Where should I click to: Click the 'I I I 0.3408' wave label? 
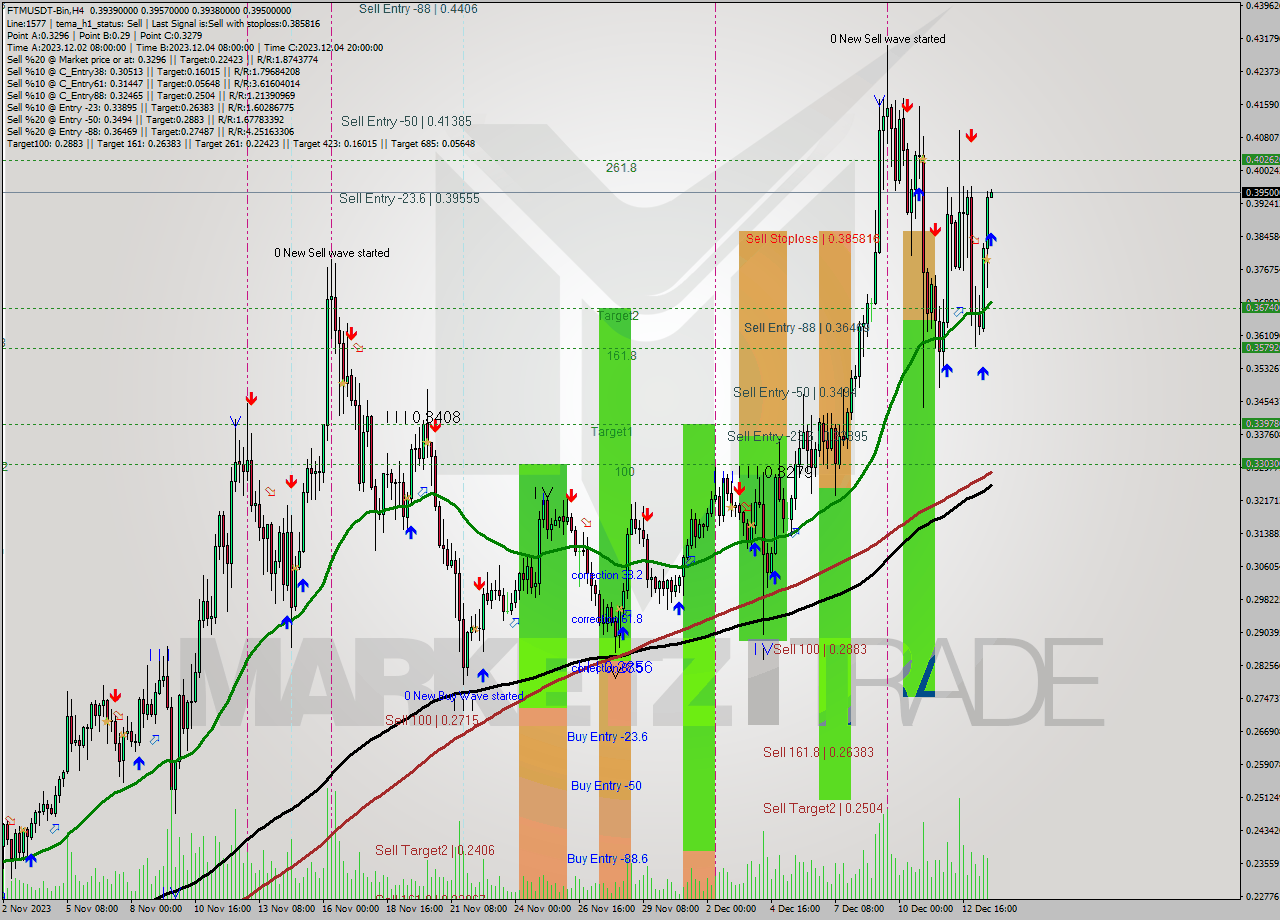423,417
